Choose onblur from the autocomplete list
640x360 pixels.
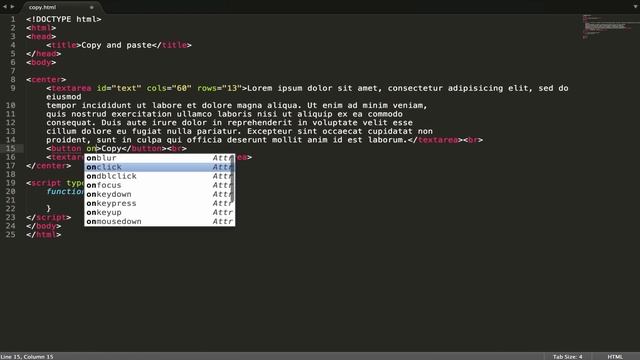pyautogui.click(x=160, y=158)
